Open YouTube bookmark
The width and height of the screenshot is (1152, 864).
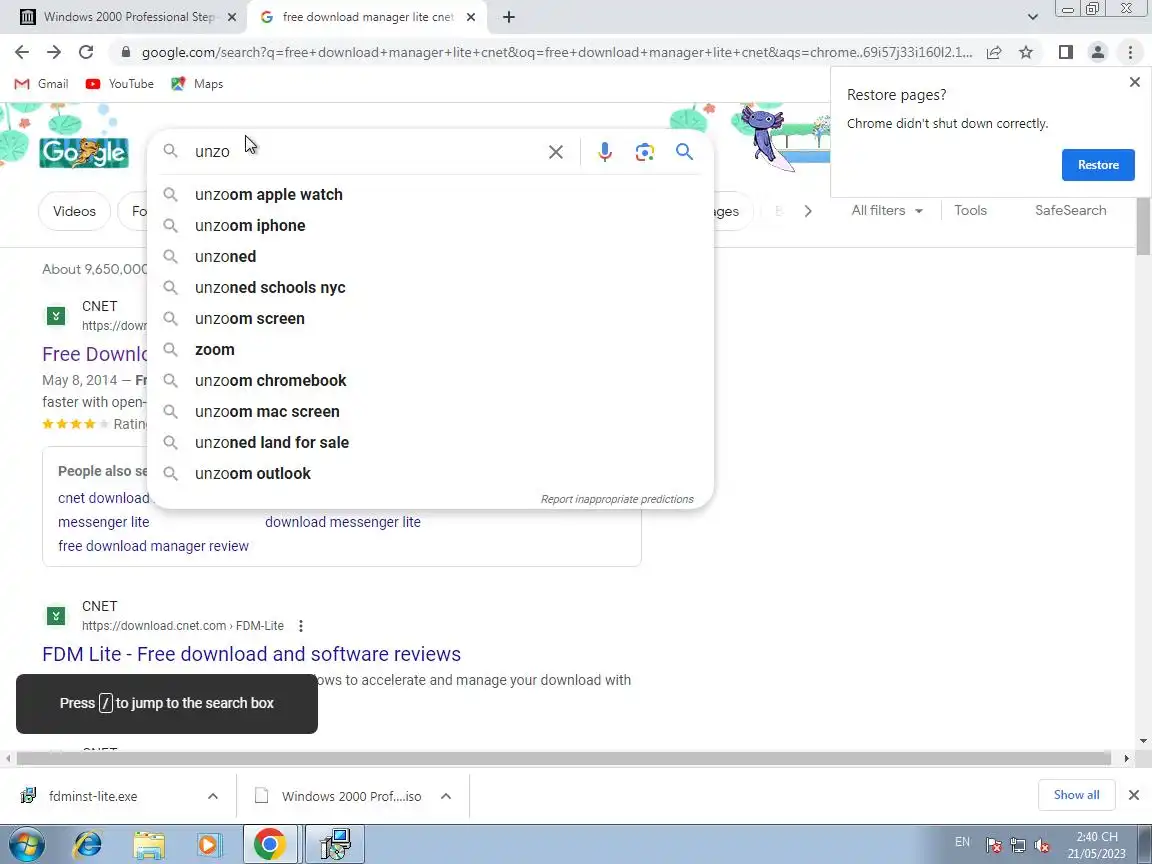[x=120, y=84]
